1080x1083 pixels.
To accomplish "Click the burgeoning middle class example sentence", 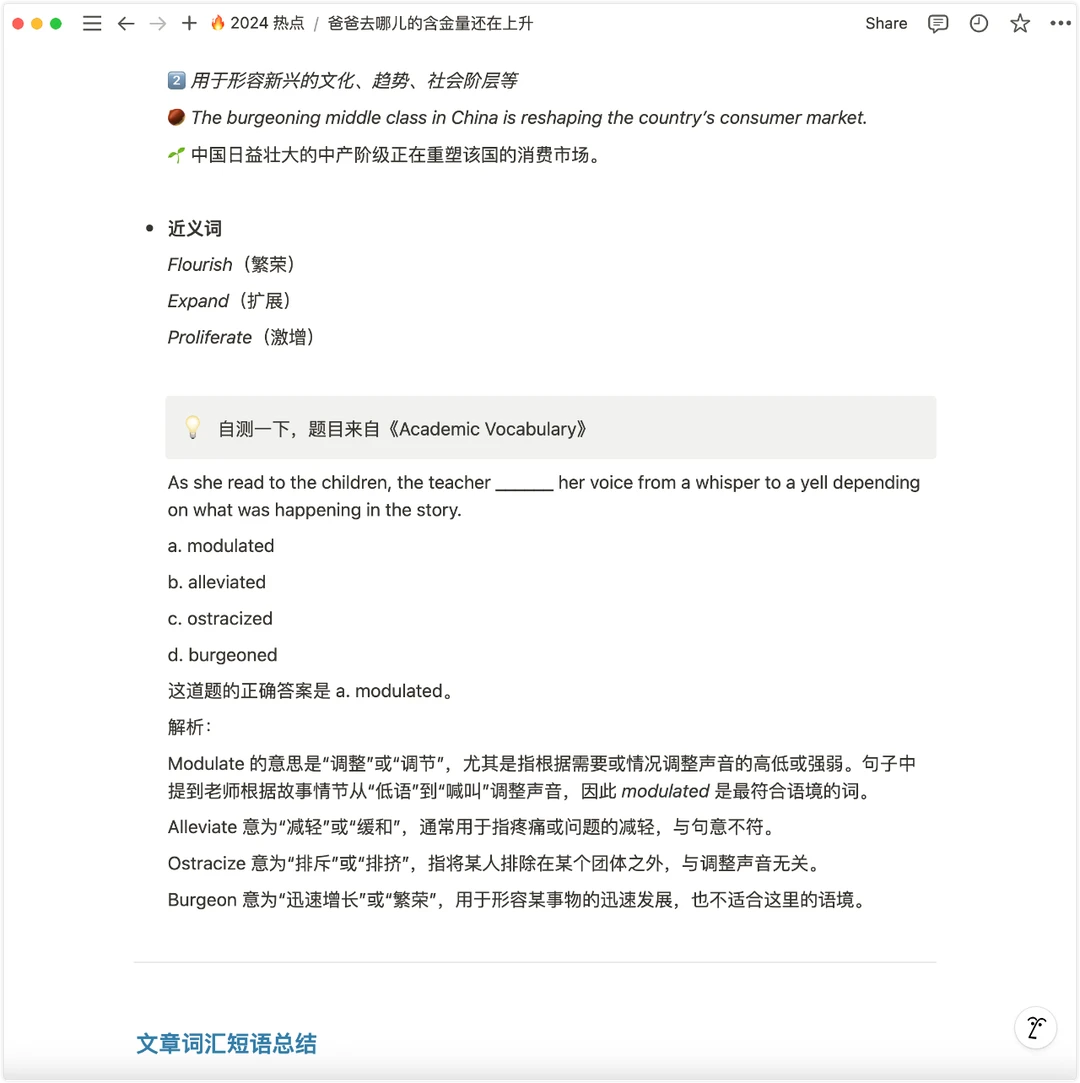I will 529,117.
